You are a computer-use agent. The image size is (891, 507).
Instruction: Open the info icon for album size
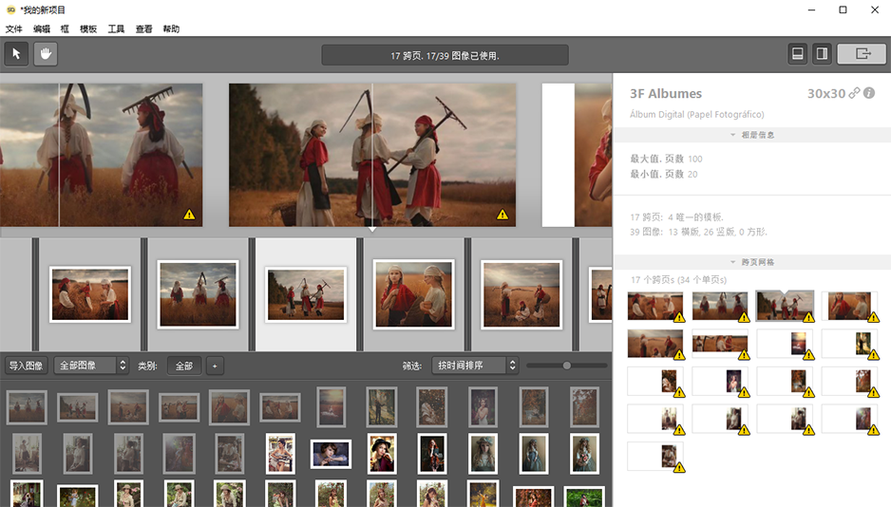pos(869,93)
